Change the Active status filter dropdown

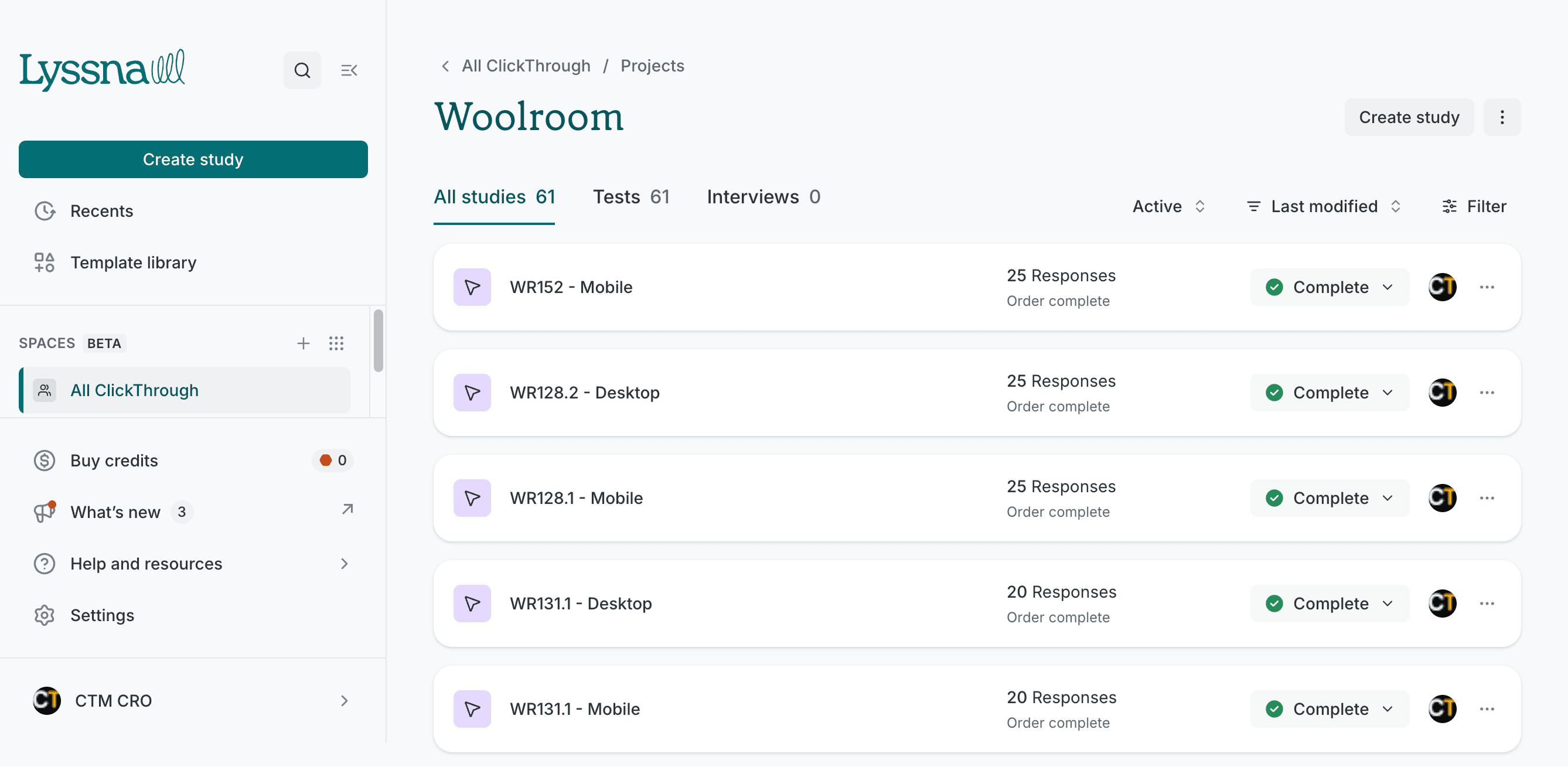coord(1168,206)
